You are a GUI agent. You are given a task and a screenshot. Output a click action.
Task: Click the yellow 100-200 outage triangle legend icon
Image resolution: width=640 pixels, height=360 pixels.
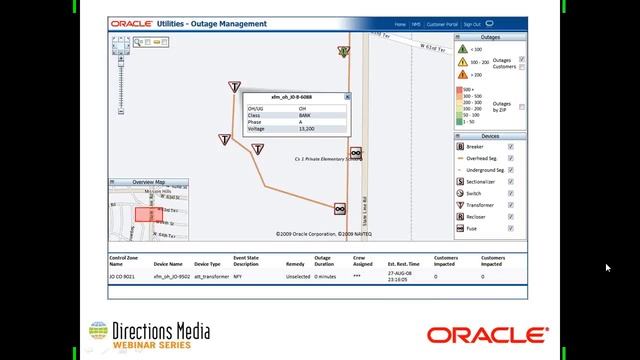[x=462, y=62]
